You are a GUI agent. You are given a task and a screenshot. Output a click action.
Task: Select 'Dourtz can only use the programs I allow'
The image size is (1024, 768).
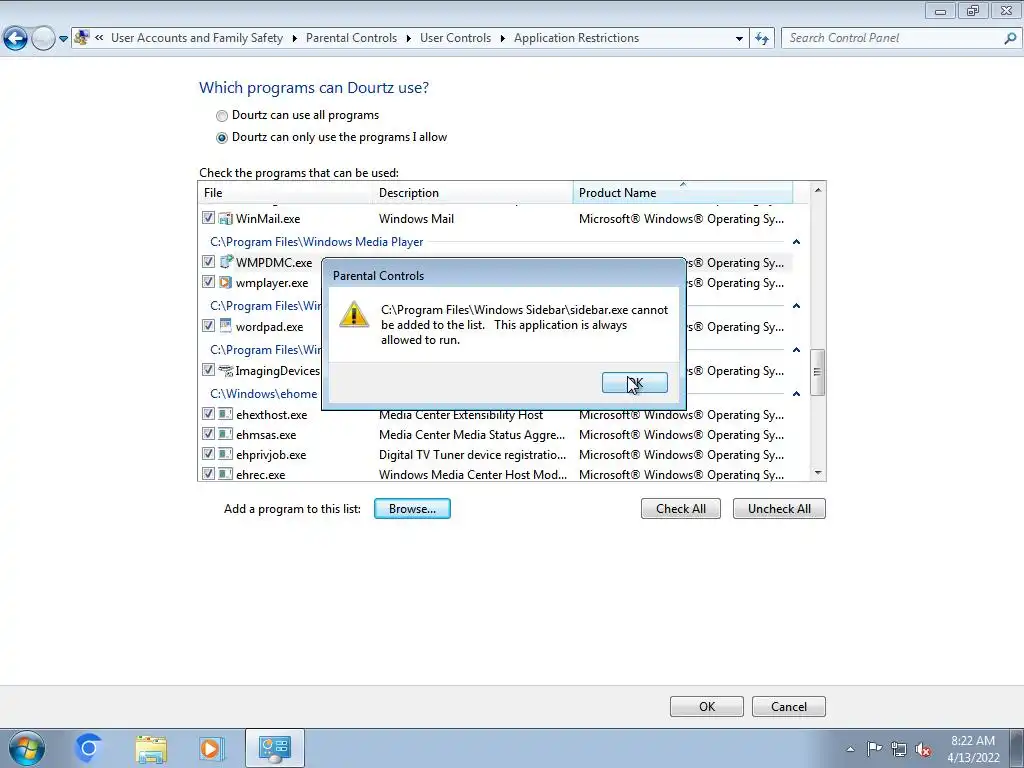pos(222,138)
